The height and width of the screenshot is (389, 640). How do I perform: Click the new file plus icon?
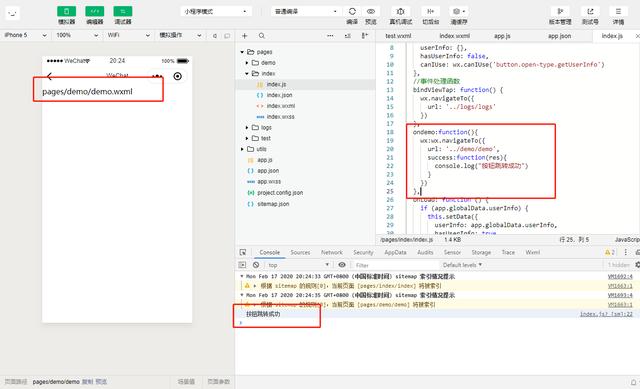(x=244, y=36)
